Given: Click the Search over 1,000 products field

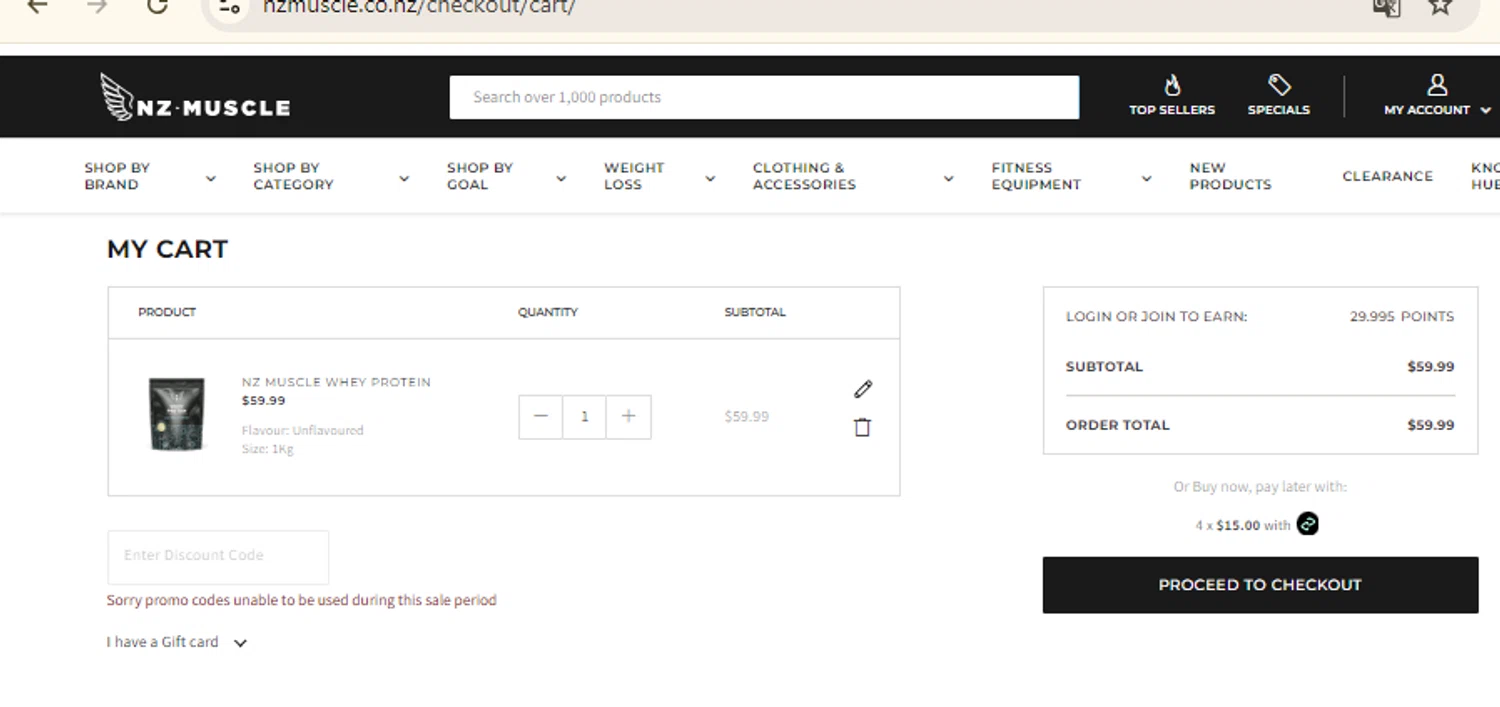Looking at the screenshot, I should (x=764, y=97).
